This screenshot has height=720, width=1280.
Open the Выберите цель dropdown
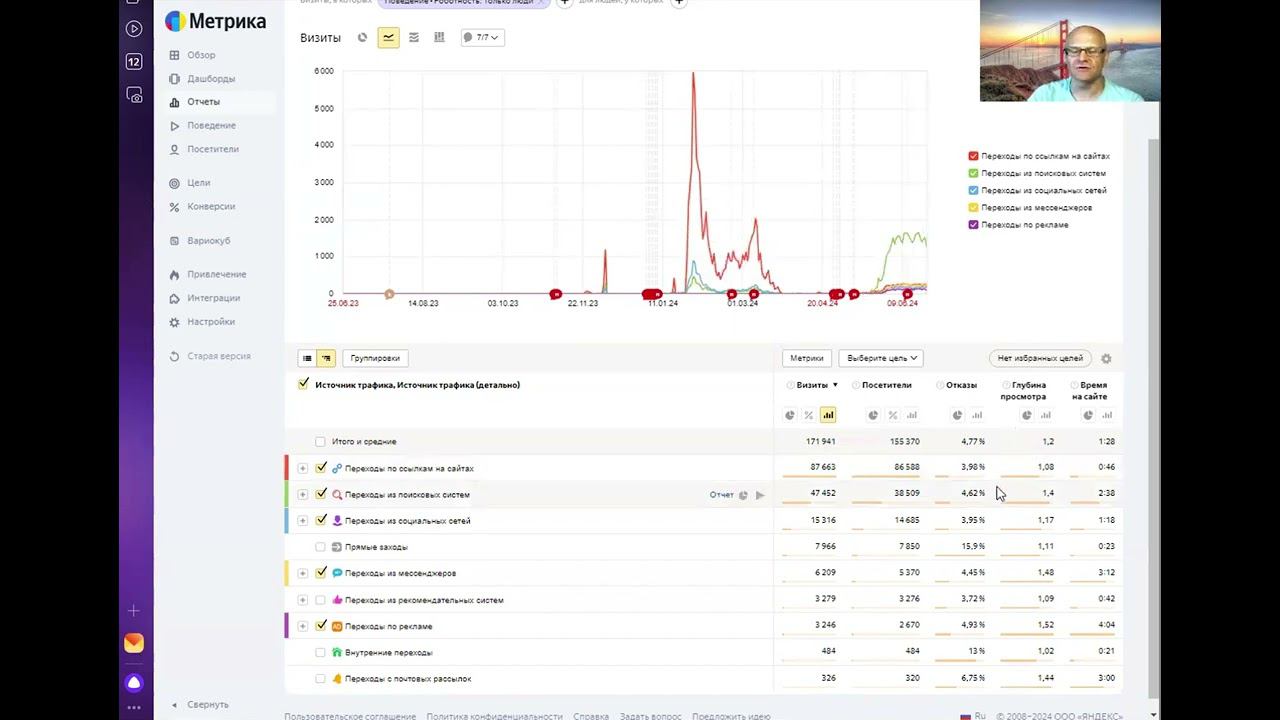click(x=880, y=358)
